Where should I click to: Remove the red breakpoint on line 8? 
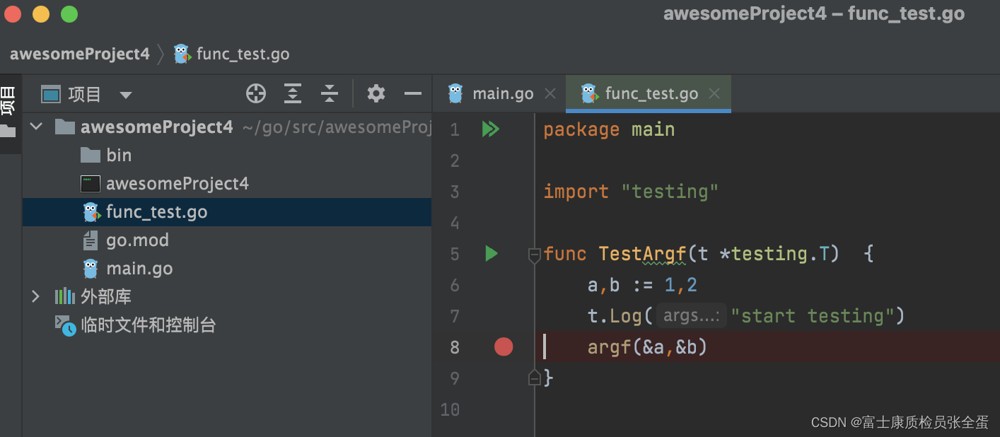503,347
